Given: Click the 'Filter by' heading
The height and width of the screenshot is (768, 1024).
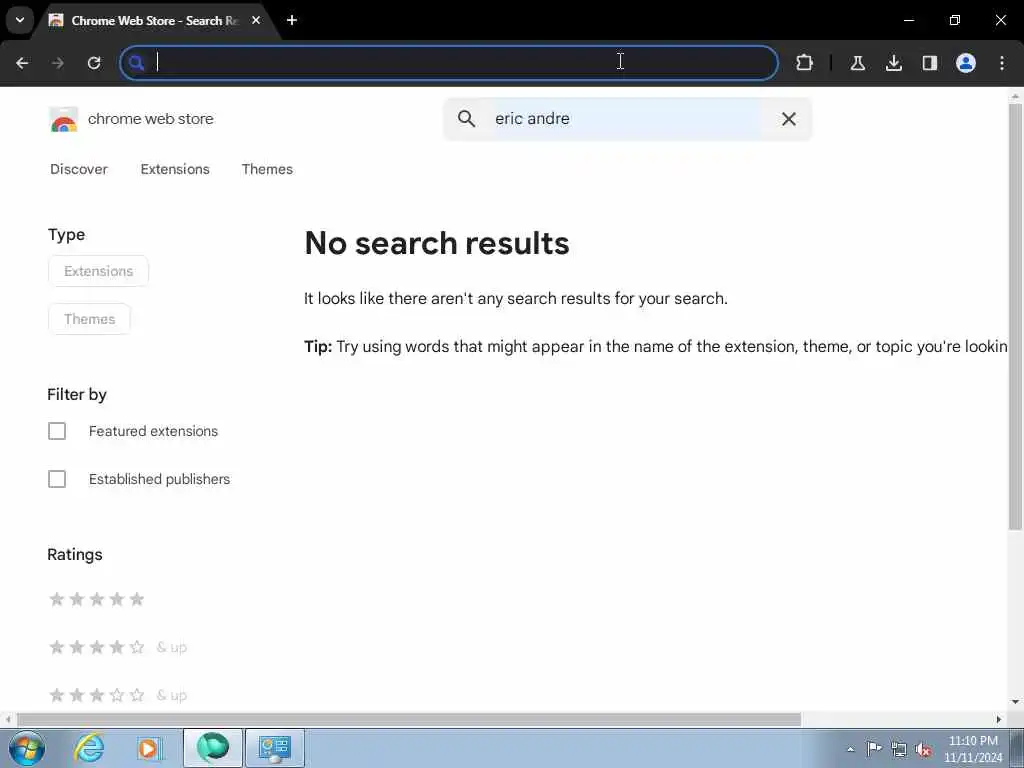Looking at the screenshot, I should pyautogui.click(x=77, y=394).
